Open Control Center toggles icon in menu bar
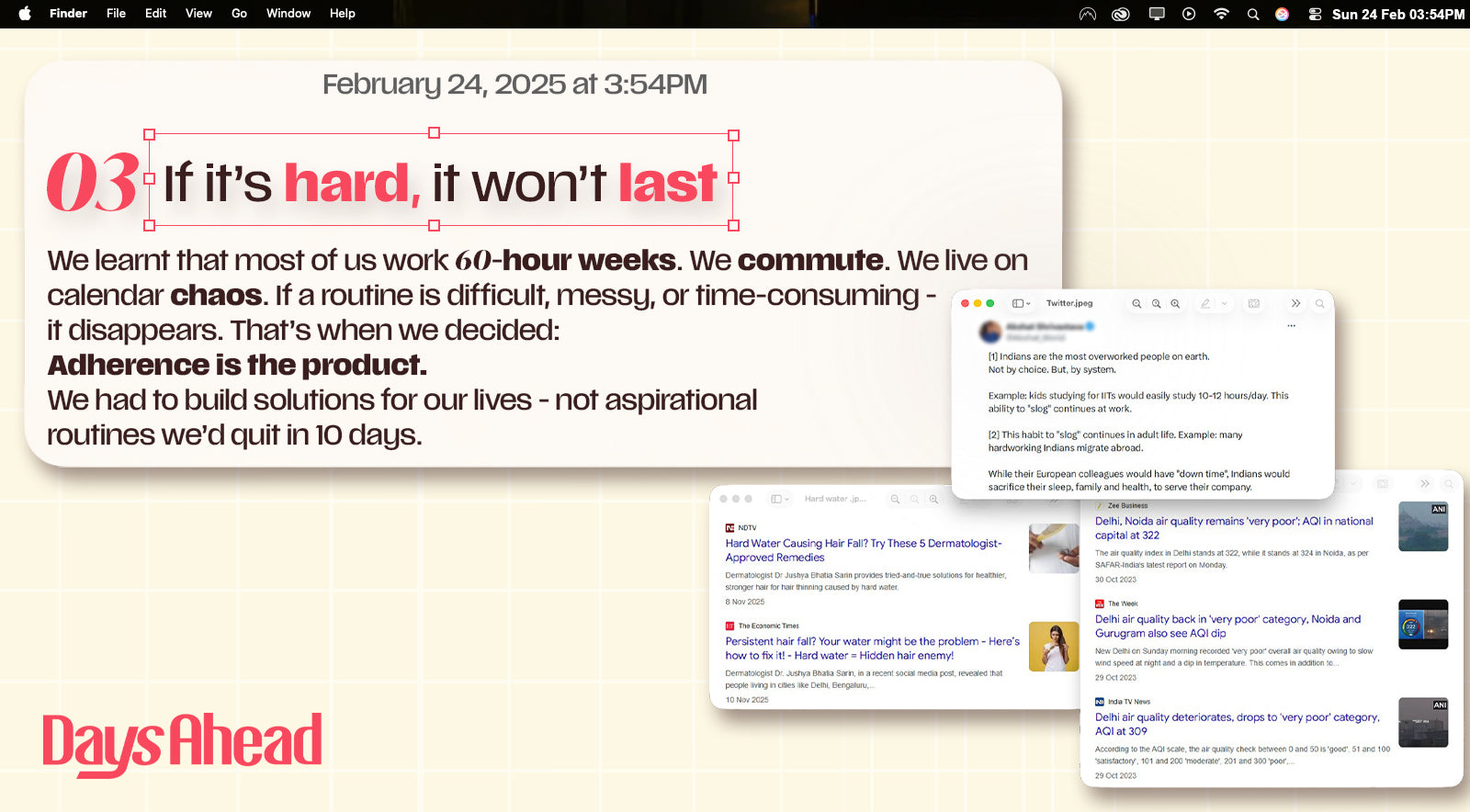This screenshot has width=1470, height=812. [1315, 14]
